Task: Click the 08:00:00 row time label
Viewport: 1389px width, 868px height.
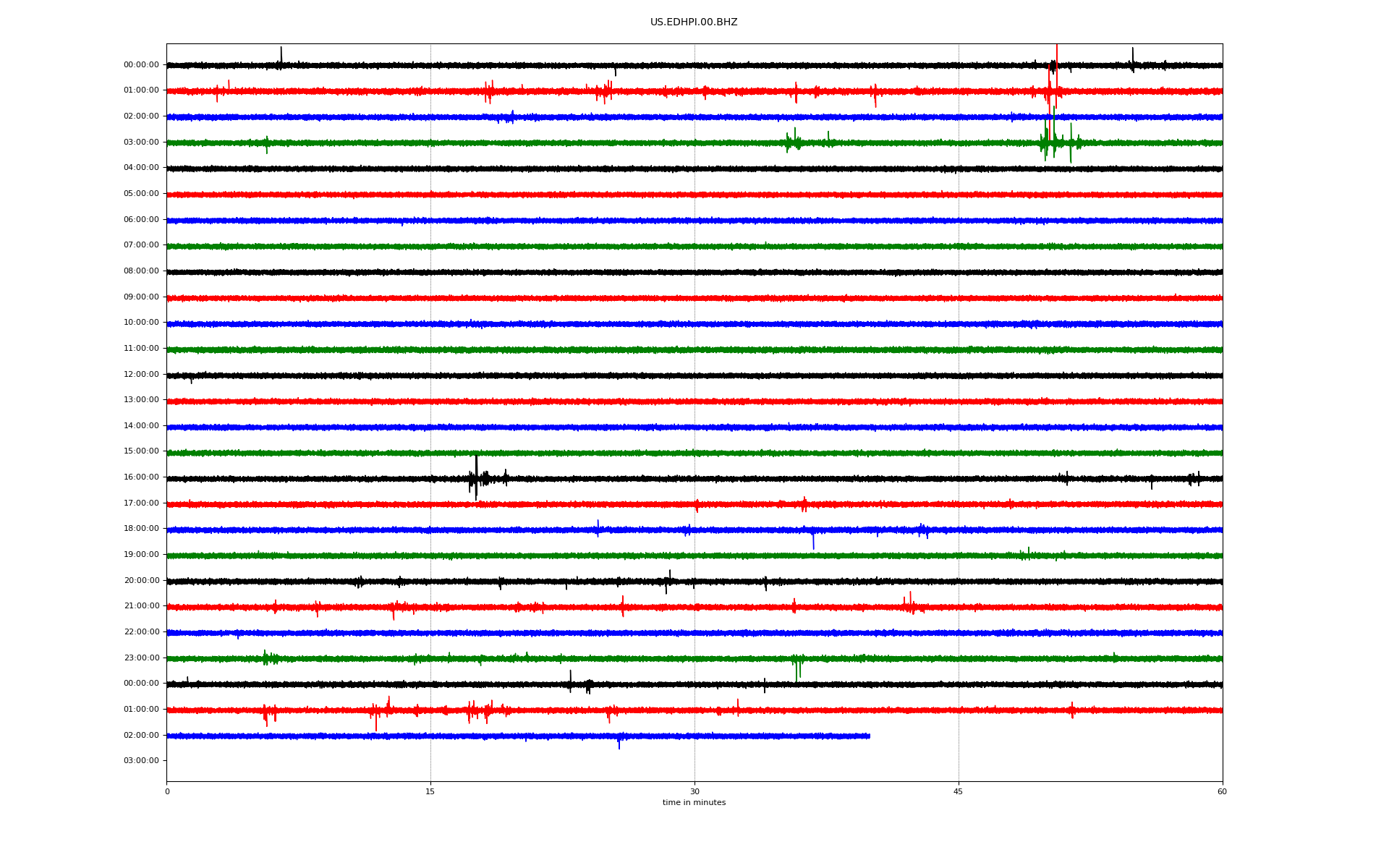Action: coord(141,271)
